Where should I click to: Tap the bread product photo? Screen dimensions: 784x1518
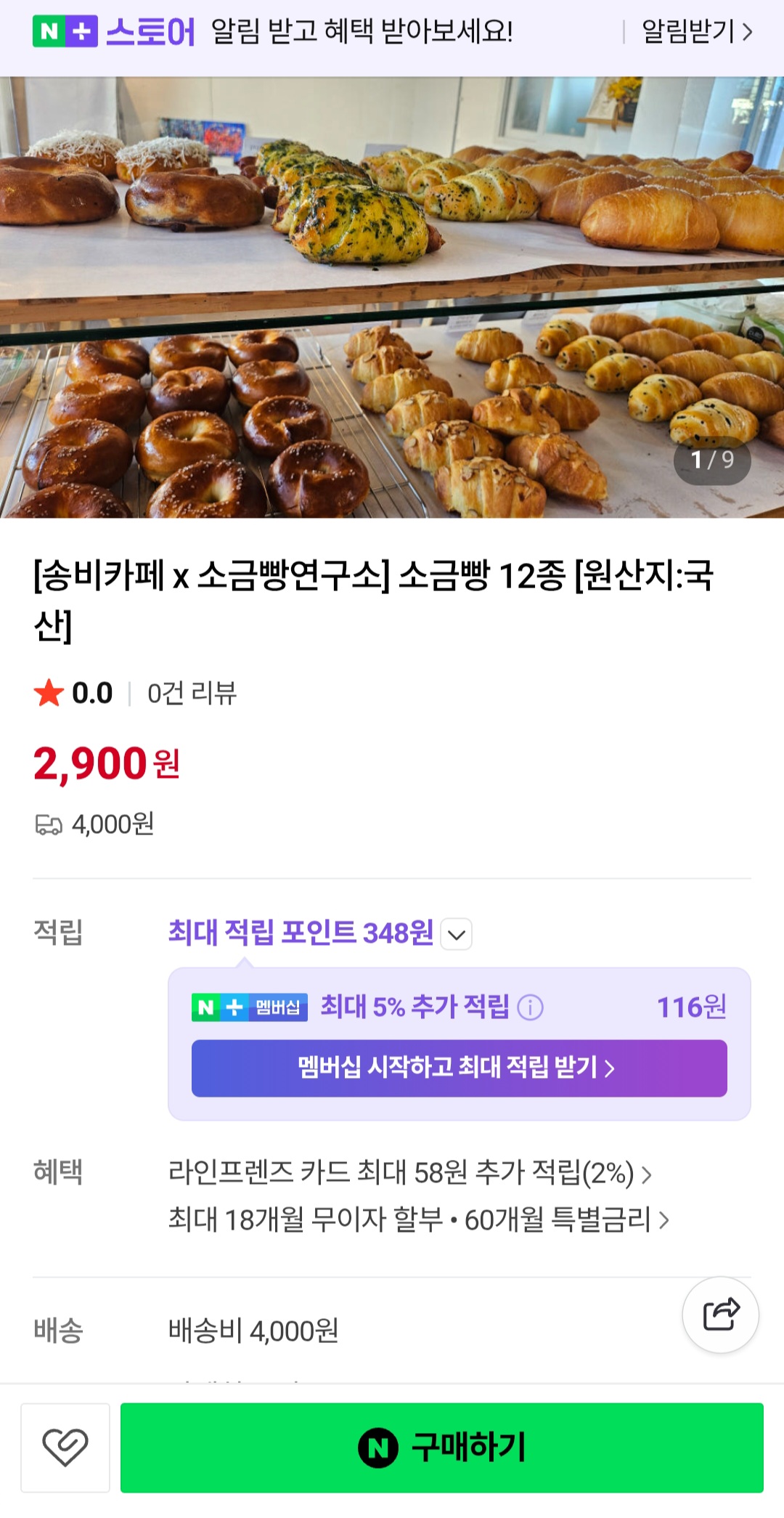pyautogui.click(x=392, y=298)
